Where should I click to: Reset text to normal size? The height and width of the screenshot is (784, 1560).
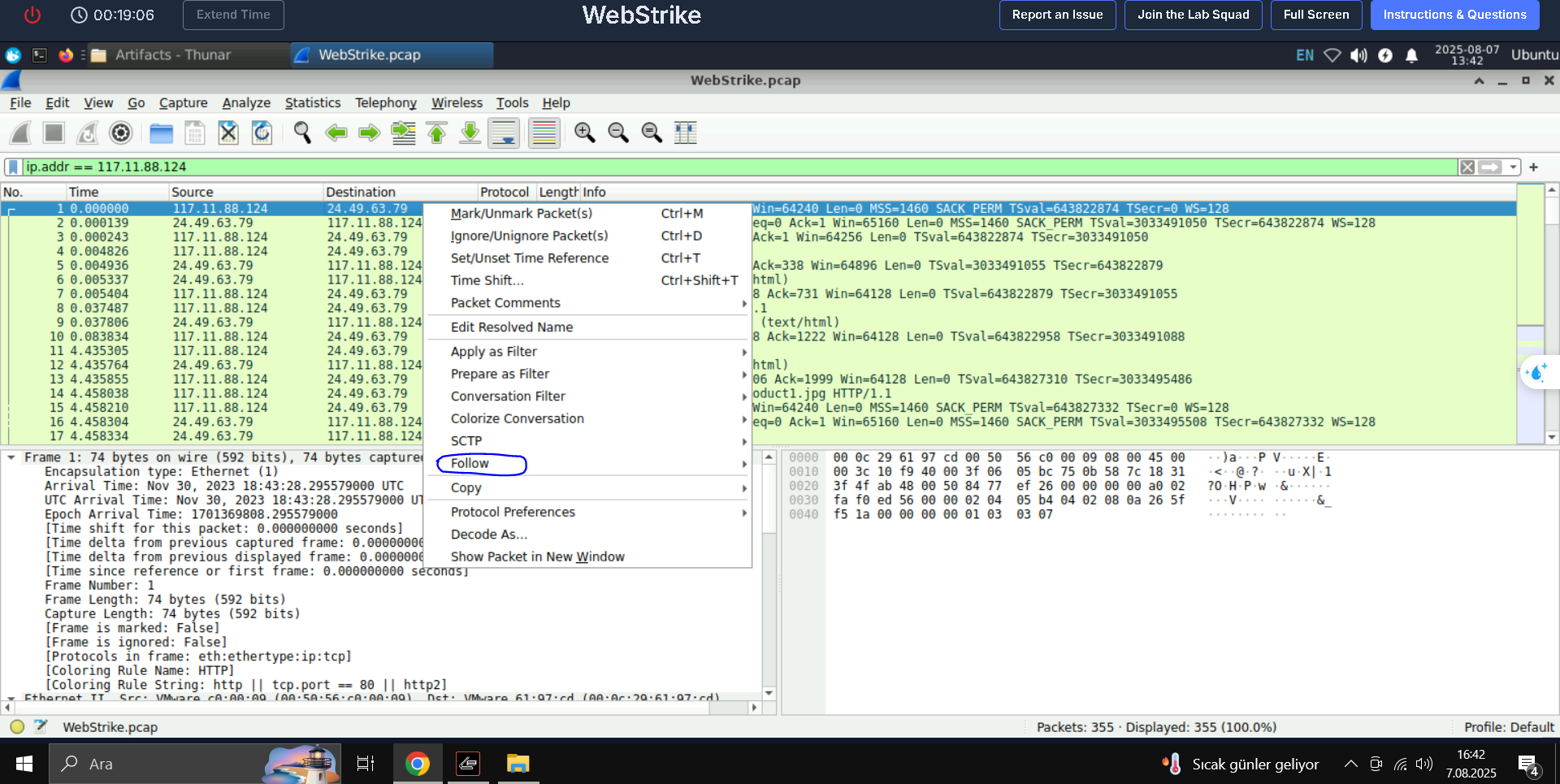(x=652, y=132)
